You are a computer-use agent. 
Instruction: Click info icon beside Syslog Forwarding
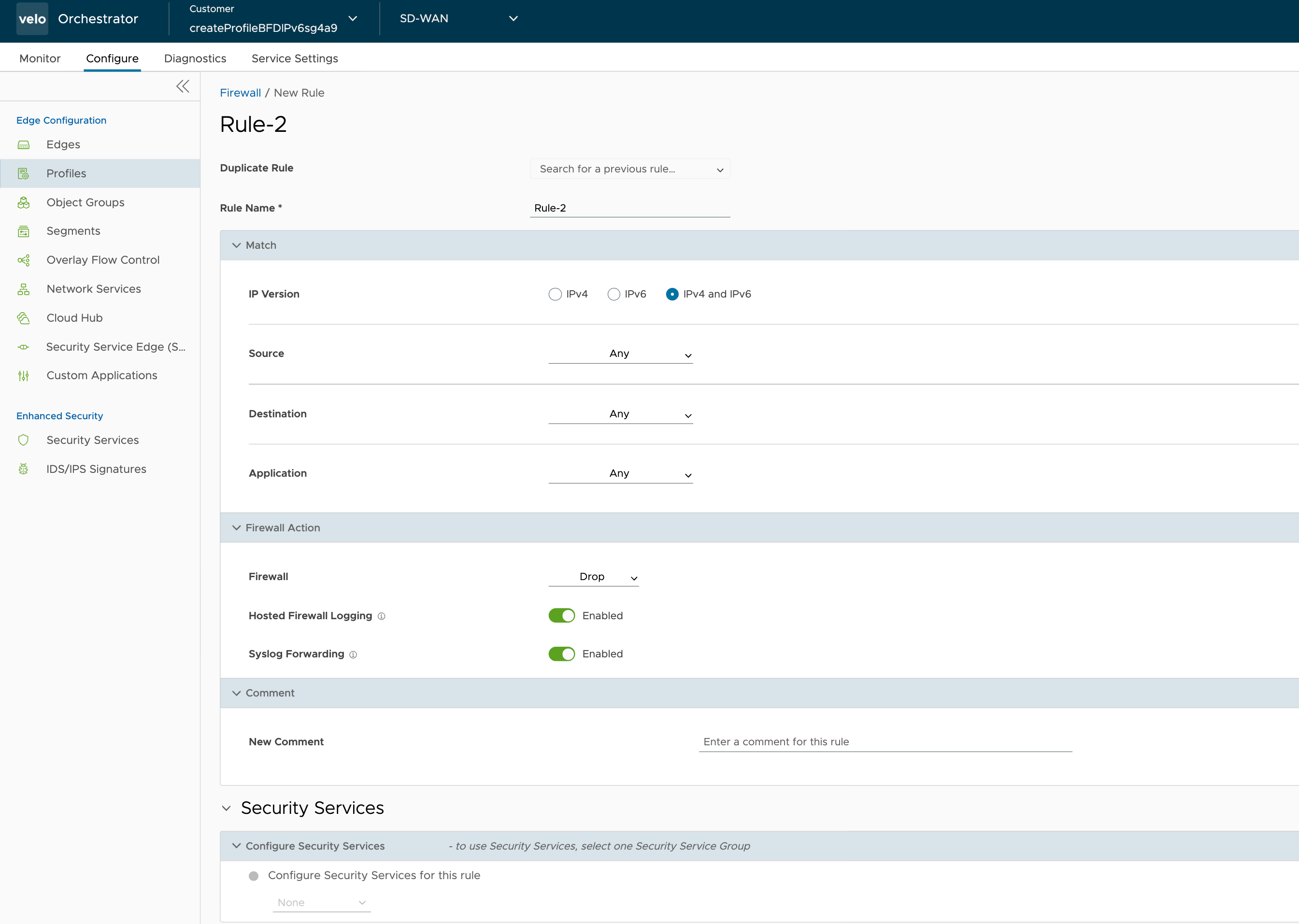(353, 655)
